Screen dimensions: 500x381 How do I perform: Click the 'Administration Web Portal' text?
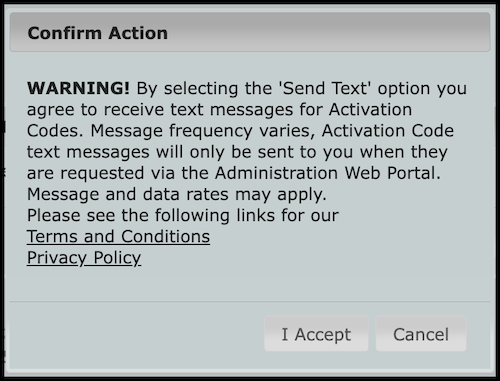328,173
